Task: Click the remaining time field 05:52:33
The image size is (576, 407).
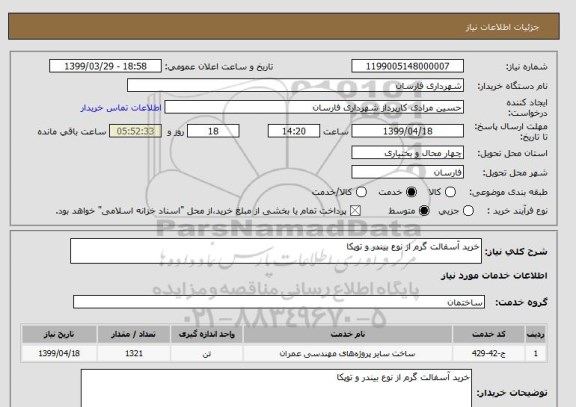Action: (135, 131)
